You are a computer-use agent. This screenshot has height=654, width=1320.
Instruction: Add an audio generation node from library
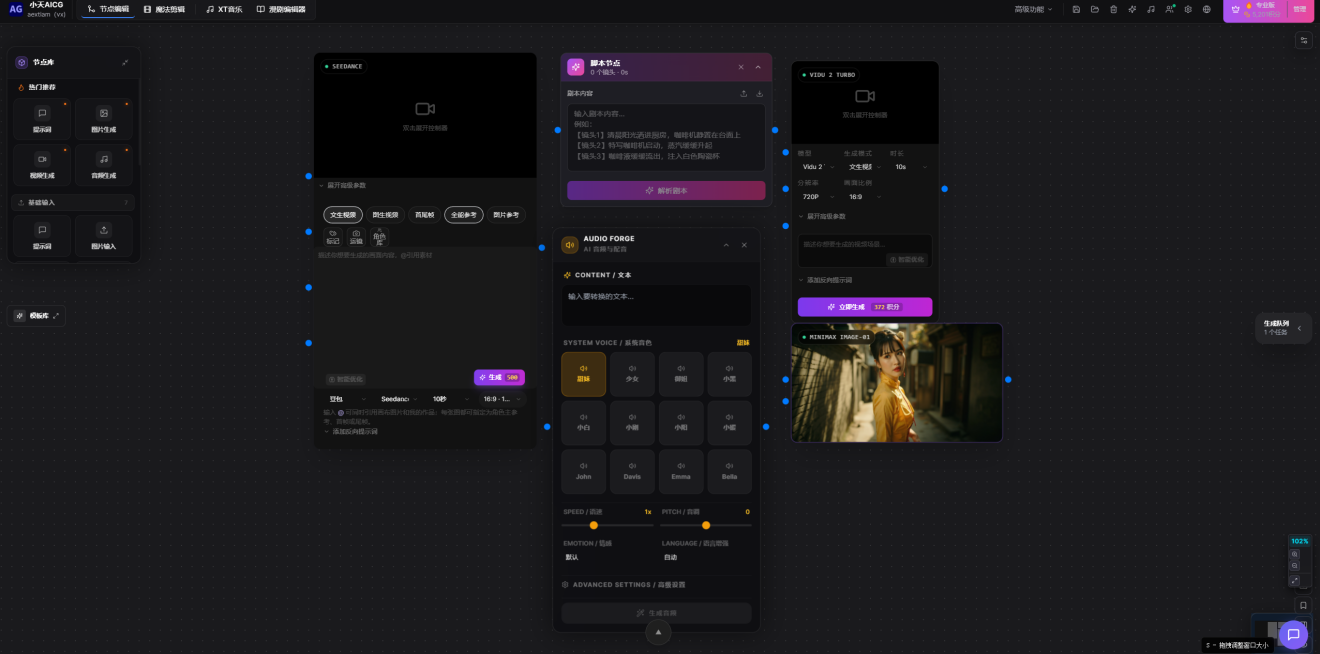point(104,165)
